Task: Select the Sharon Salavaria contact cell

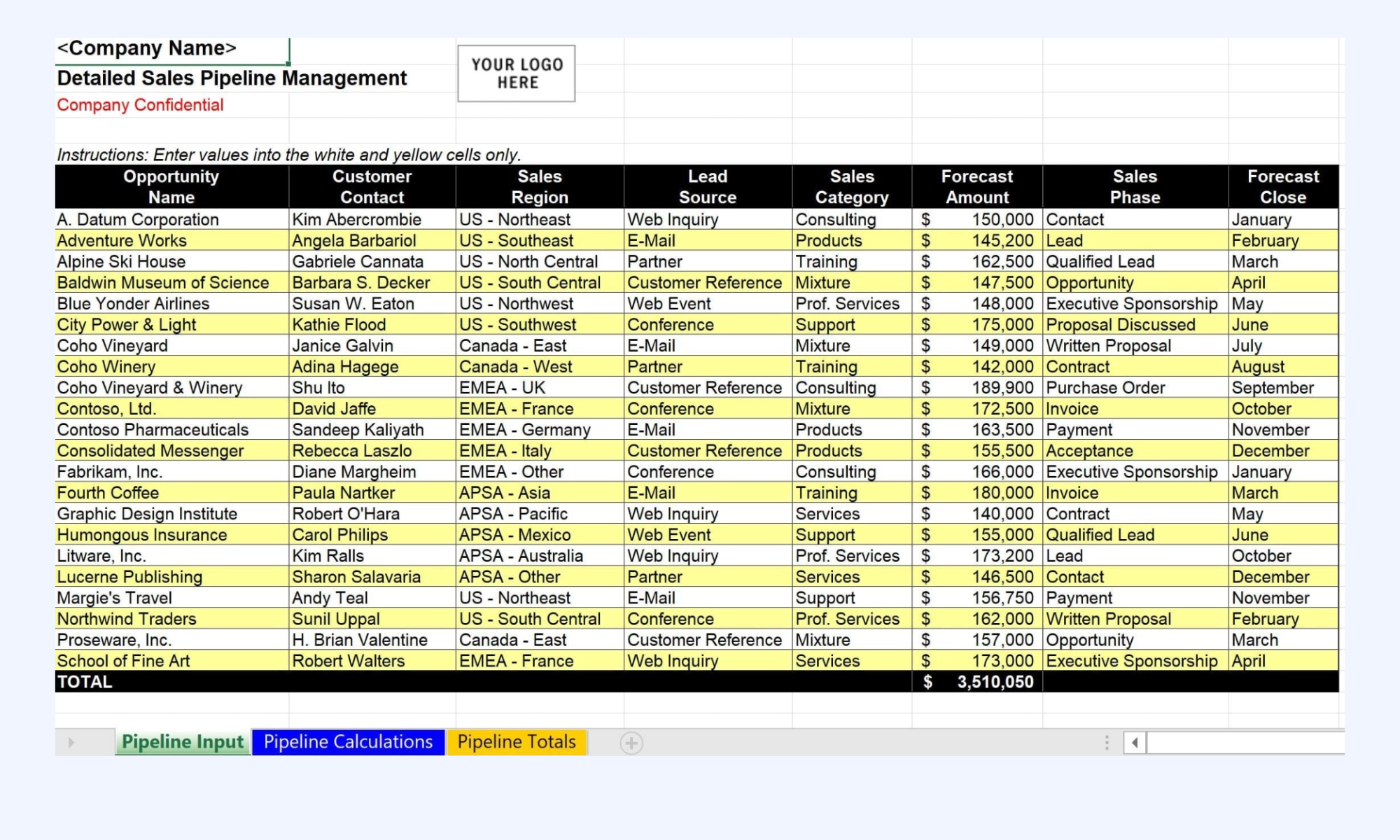Action: tap(372, 576)
